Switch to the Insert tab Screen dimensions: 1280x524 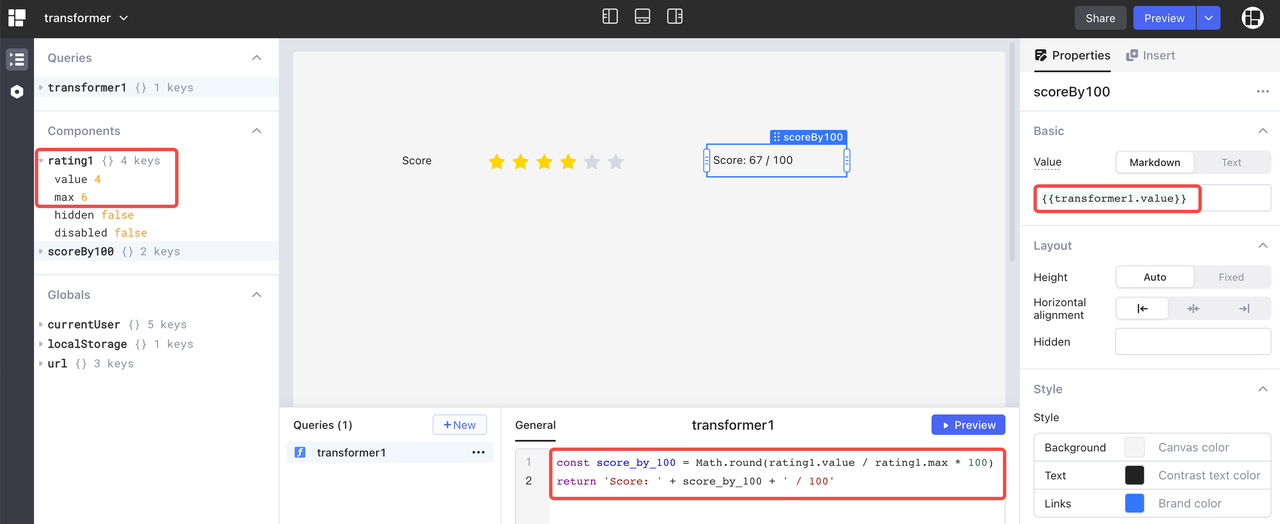click(x=1151, y=56)
